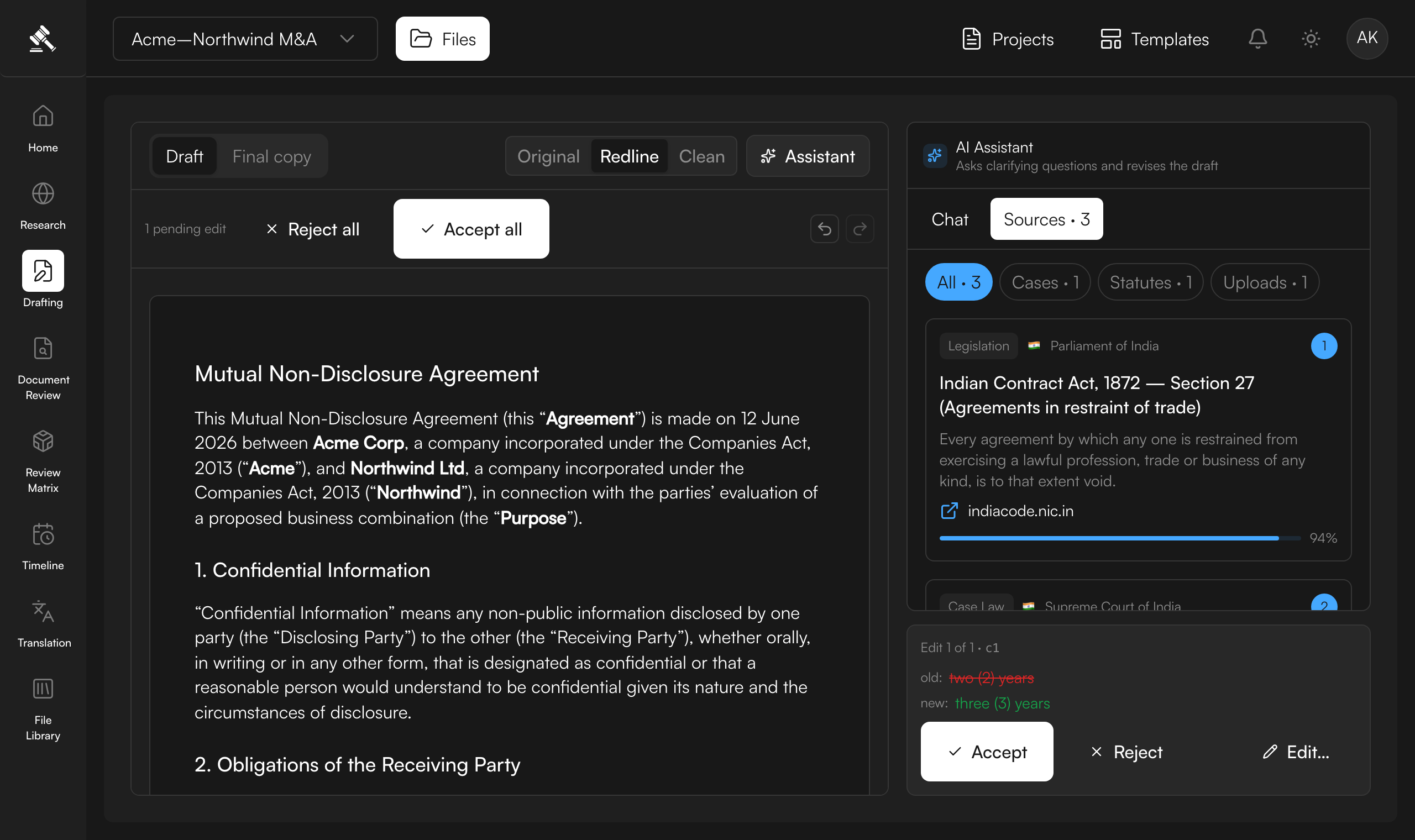
Task: Click the AI Assistant sparkle icon
Action: pyautogui.click(x=935, y=156)
